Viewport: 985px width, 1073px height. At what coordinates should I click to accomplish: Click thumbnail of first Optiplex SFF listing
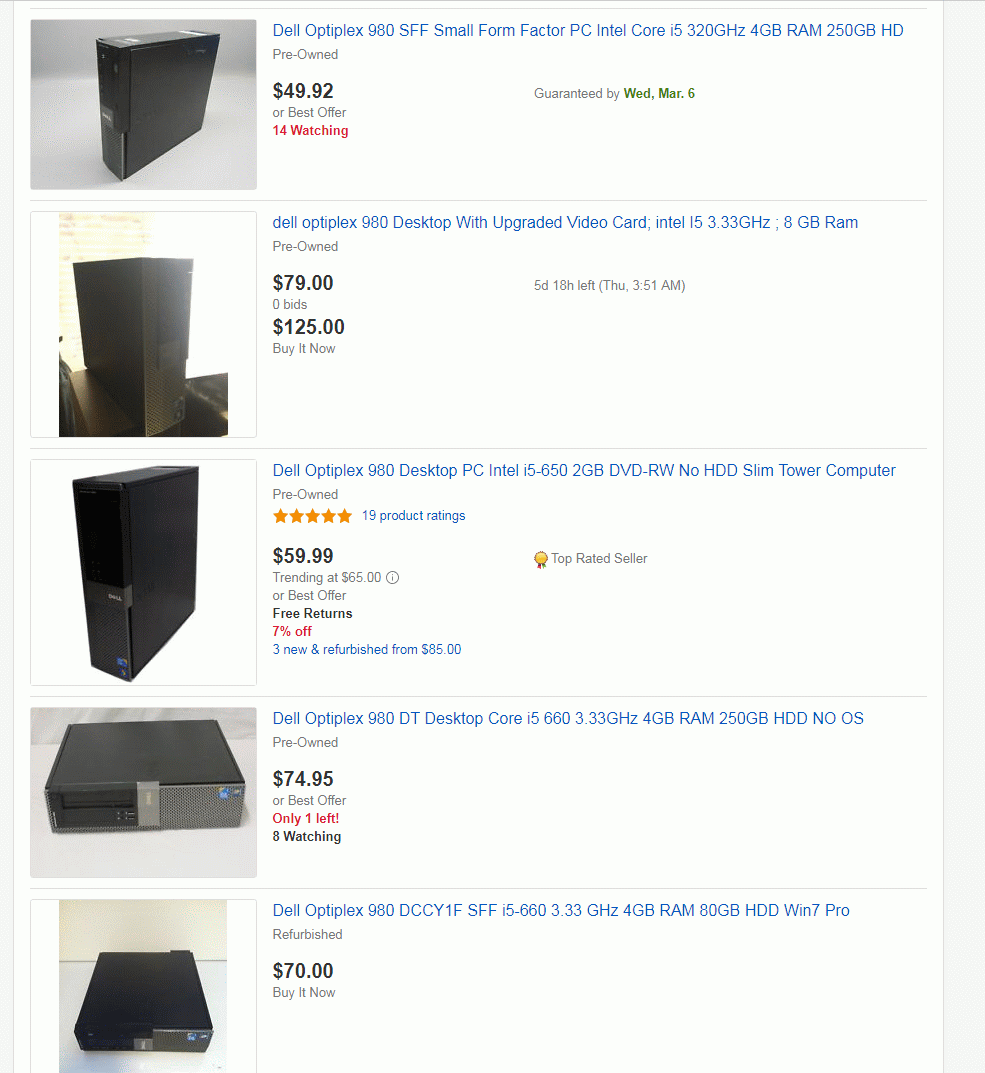pos(143,104)
